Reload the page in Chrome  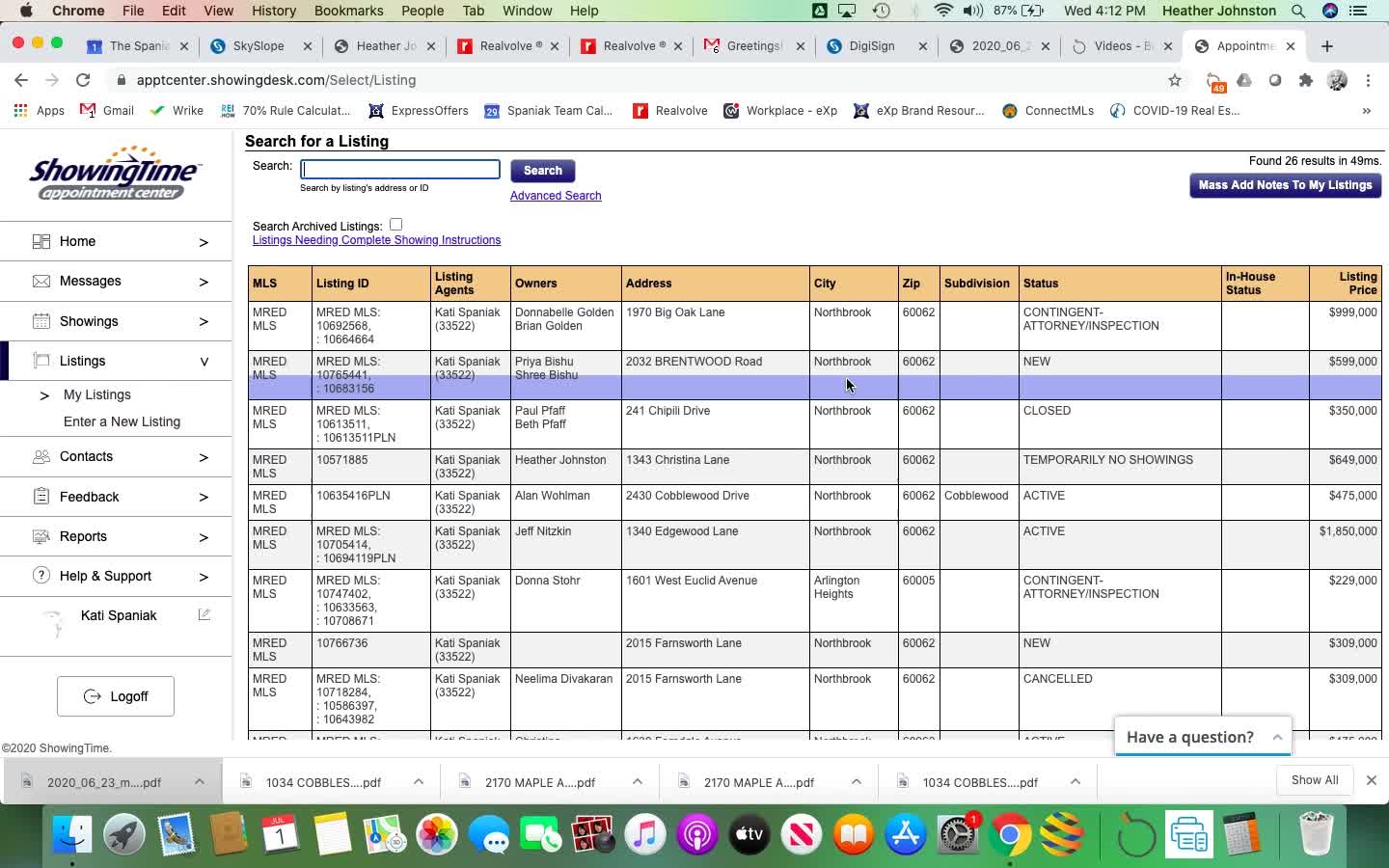tap(83, 80)
